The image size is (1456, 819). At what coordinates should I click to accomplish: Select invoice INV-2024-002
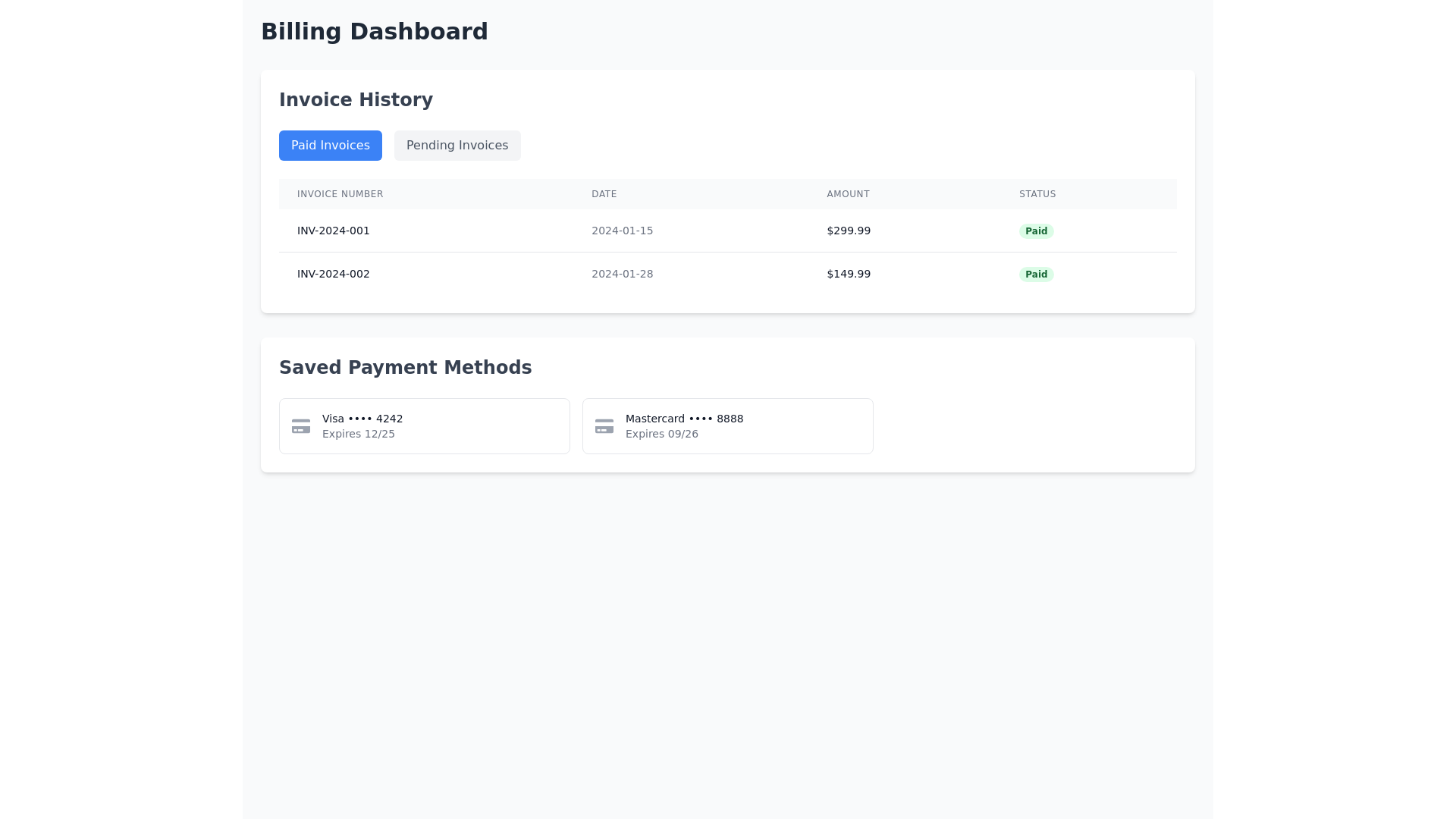point(333,274)
